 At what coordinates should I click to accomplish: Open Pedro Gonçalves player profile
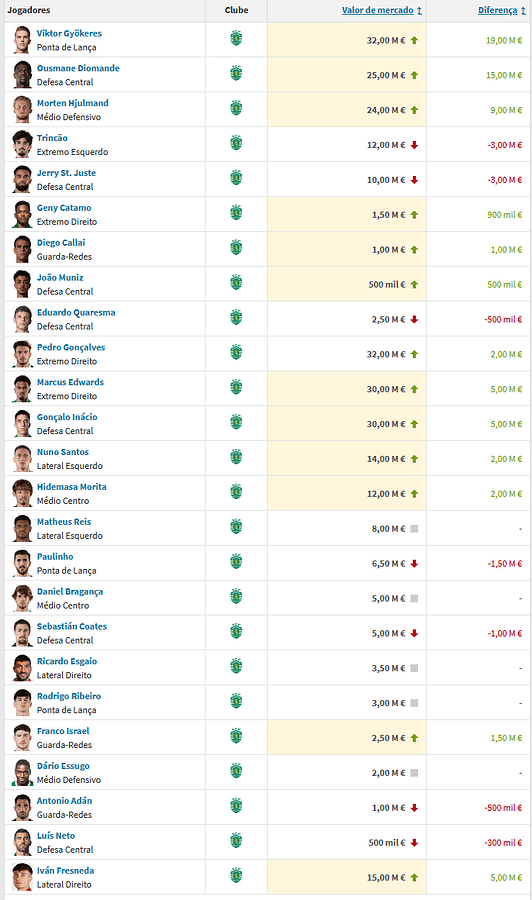point(71,347)
